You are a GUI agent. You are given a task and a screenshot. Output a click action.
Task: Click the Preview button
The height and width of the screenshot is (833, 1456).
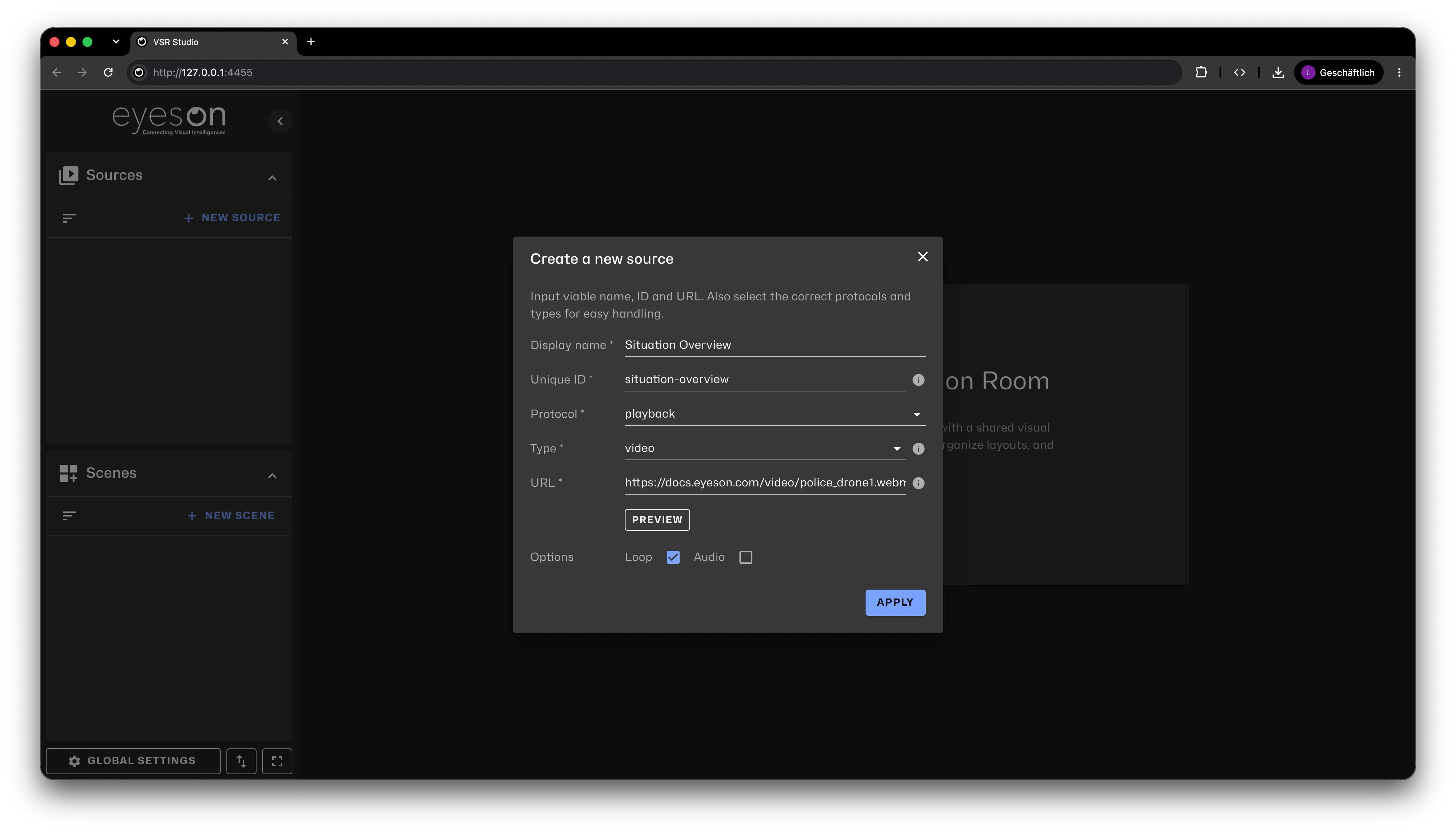pos(656,520)
